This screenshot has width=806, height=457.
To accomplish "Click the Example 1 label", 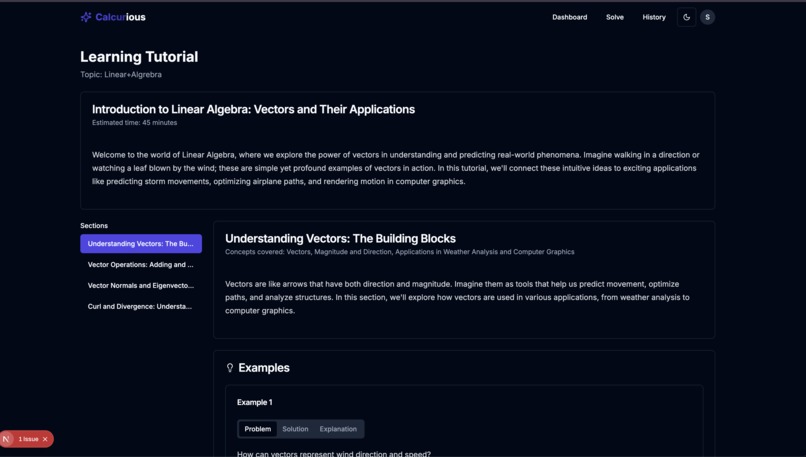I will pos(254,403).
